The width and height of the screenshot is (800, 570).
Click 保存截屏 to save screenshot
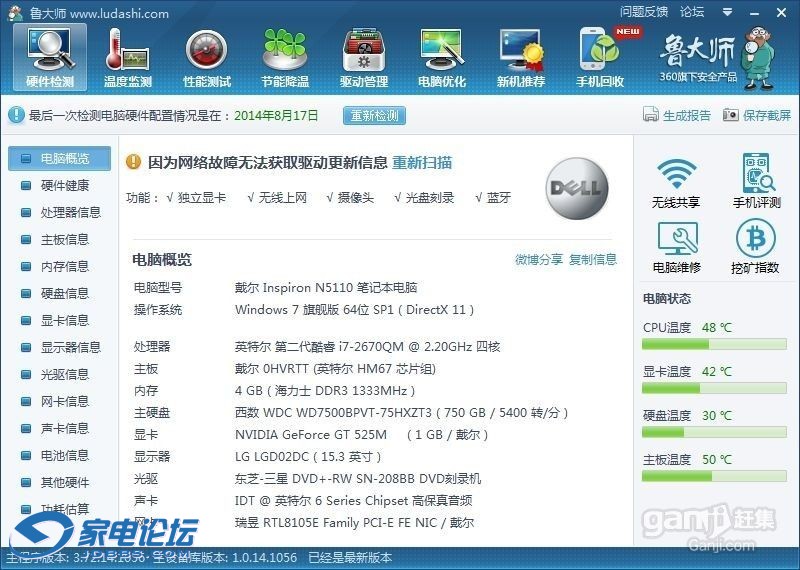coord(757,116)
